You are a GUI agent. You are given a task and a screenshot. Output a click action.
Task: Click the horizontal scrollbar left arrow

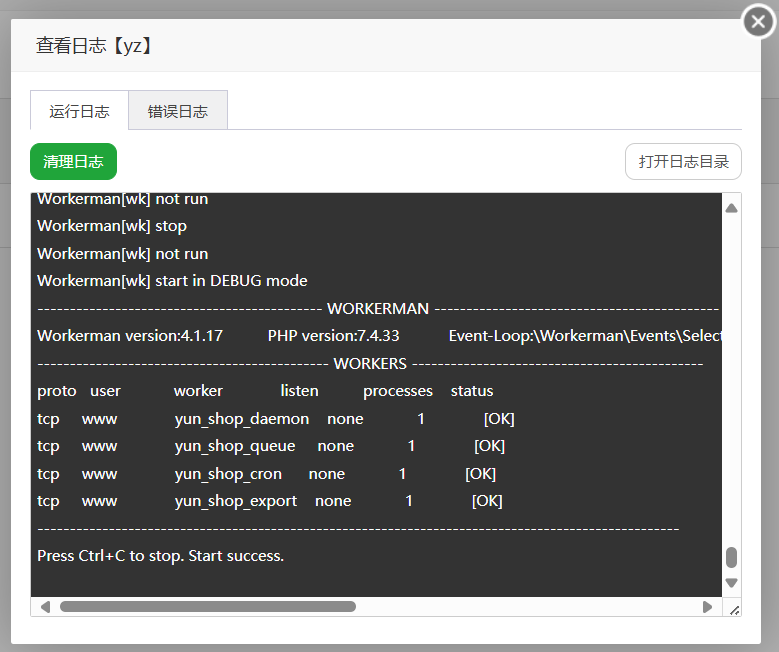(44, 607)
